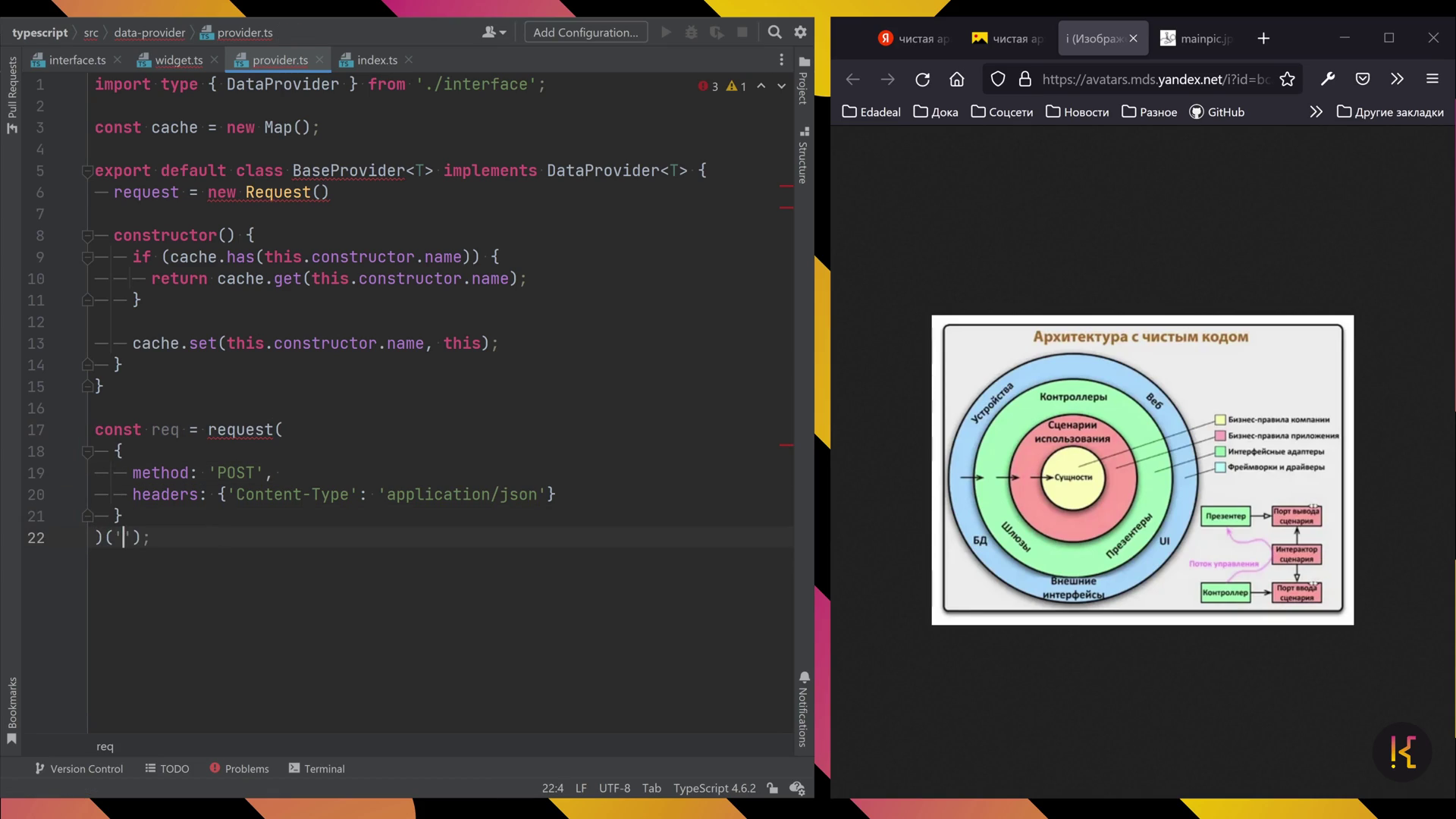
Task: Open the user account dropdown in IDE toolbar
Action: coord(494,32)
